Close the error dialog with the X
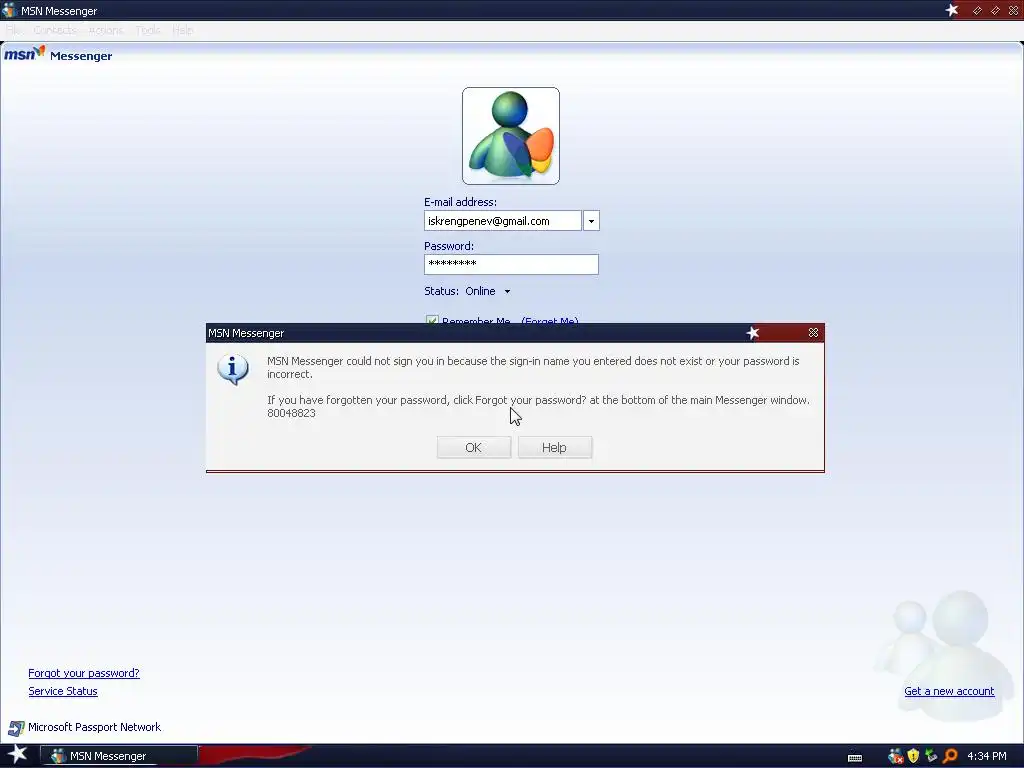Image resolution: width=1024 pixels, height=768 pixels. [813, 332]
